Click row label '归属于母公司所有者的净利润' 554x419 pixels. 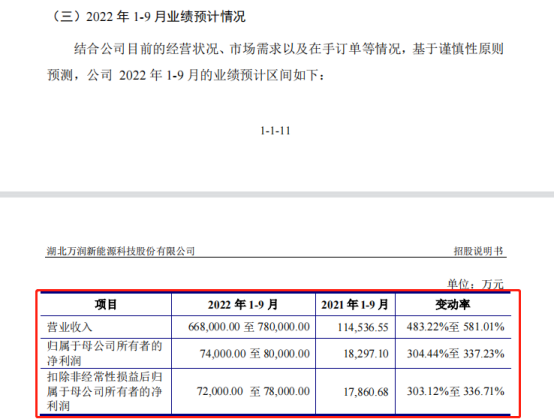click(x=105, y=353)
